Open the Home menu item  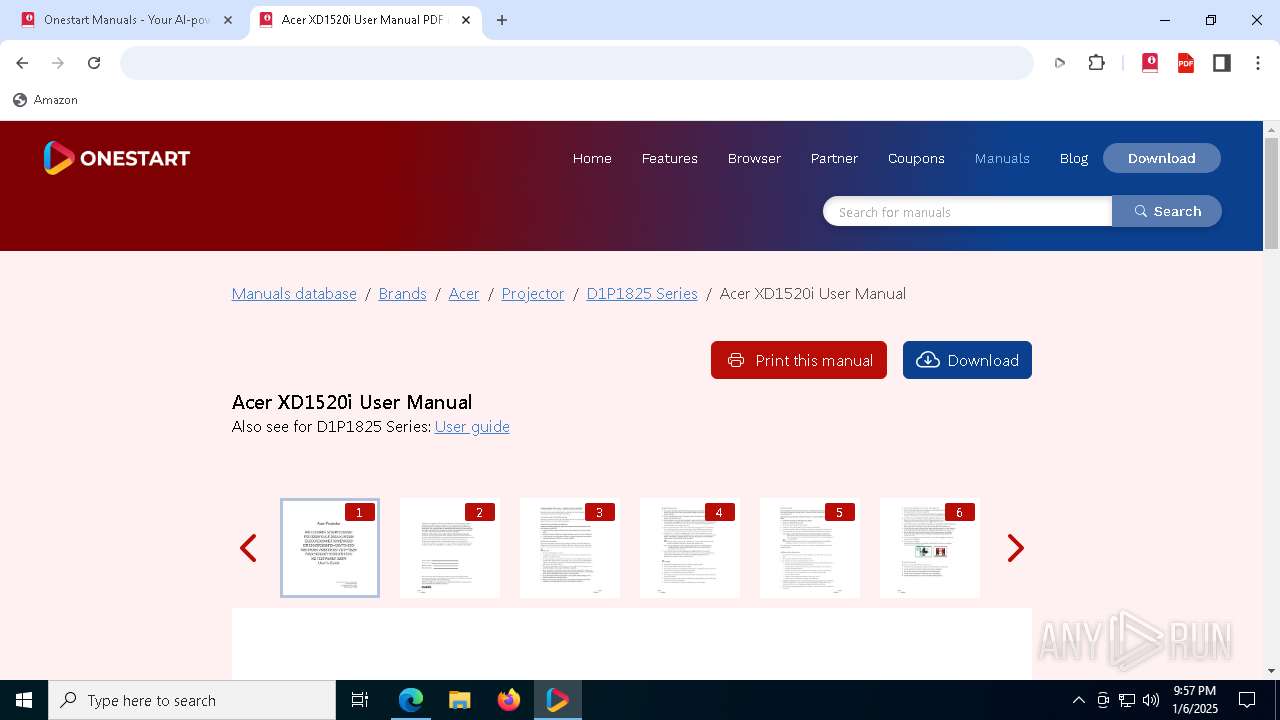pos(592,158)
